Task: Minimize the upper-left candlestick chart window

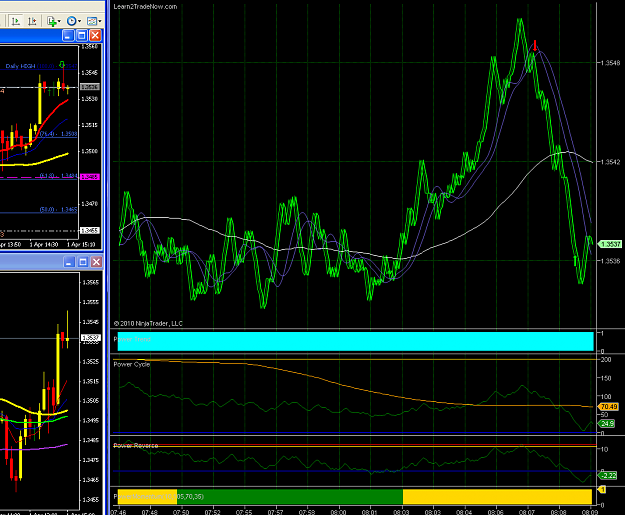Action: [x=69, y=36]
